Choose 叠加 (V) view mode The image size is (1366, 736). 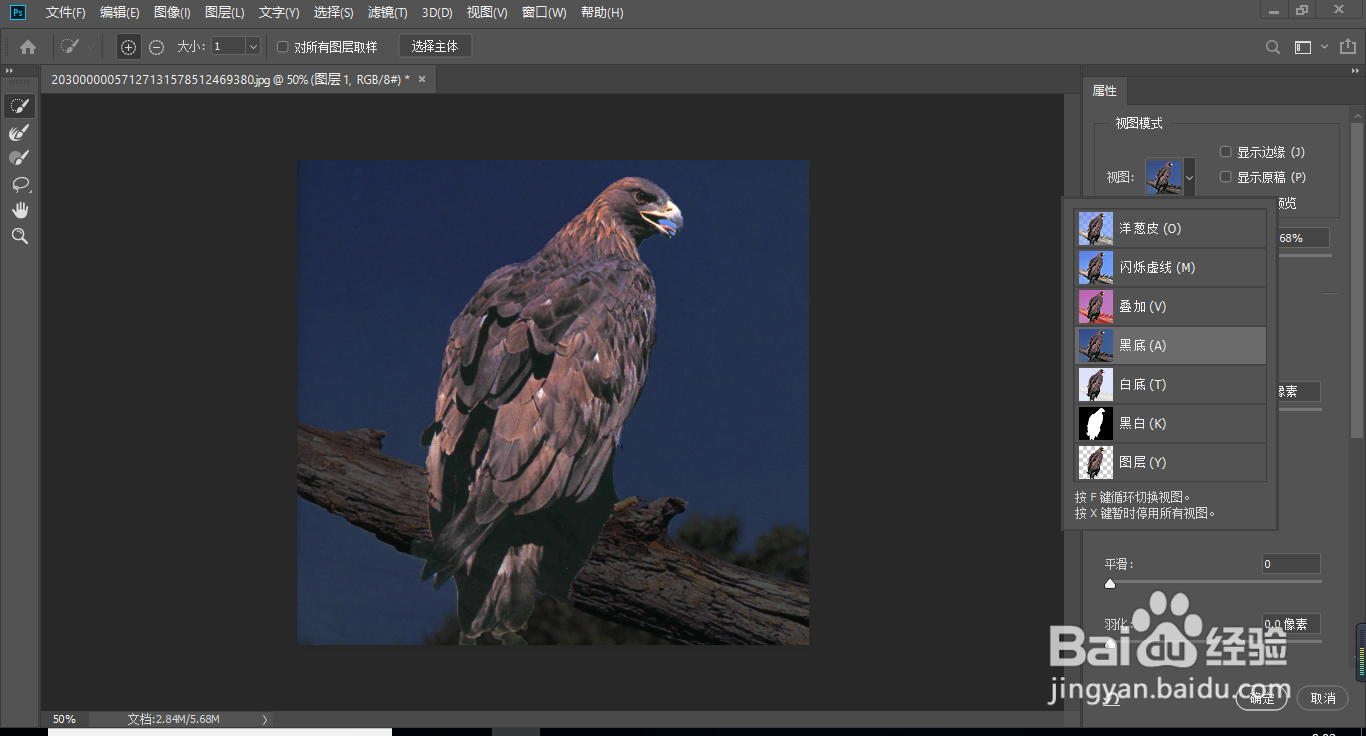click(1170, 307)
